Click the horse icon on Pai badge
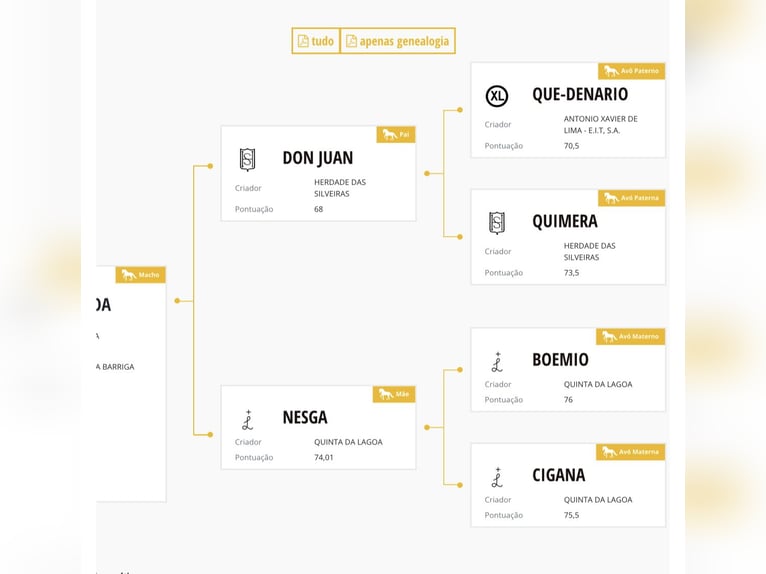Image resolution: width=766 pixels, height=574 pixels. (x=388, y=134)
